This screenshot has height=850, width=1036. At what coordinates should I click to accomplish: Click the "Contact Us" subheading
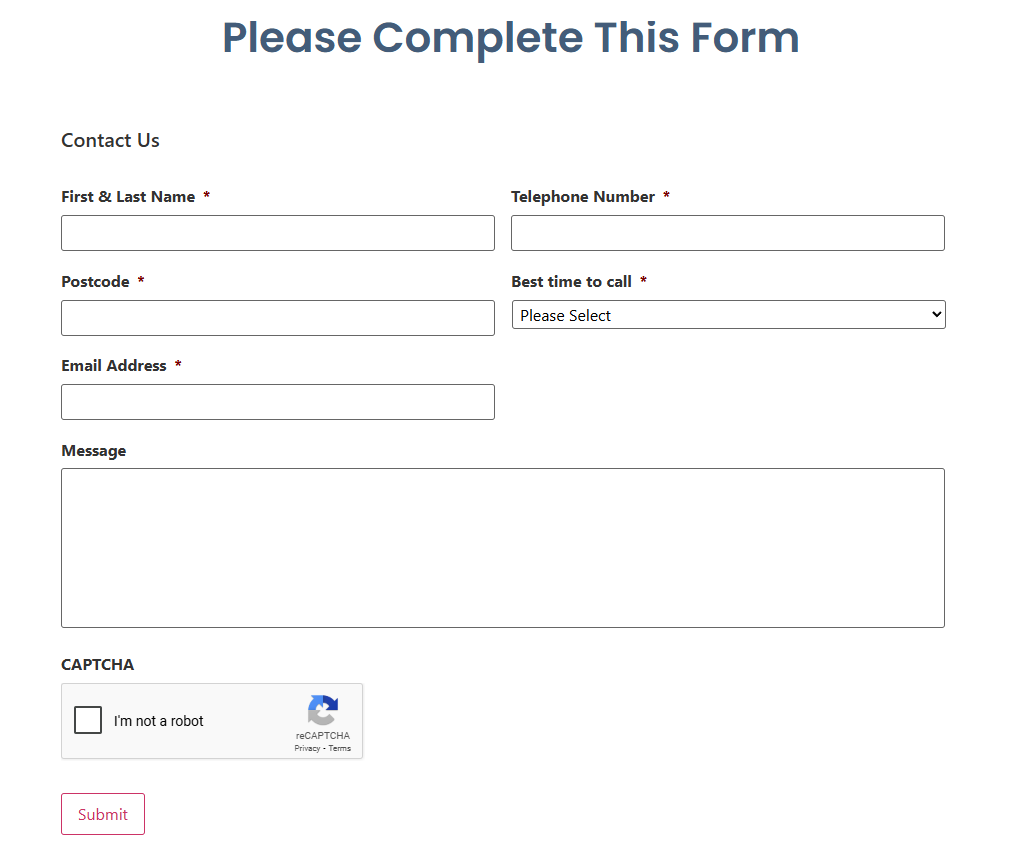coord(110,141)
